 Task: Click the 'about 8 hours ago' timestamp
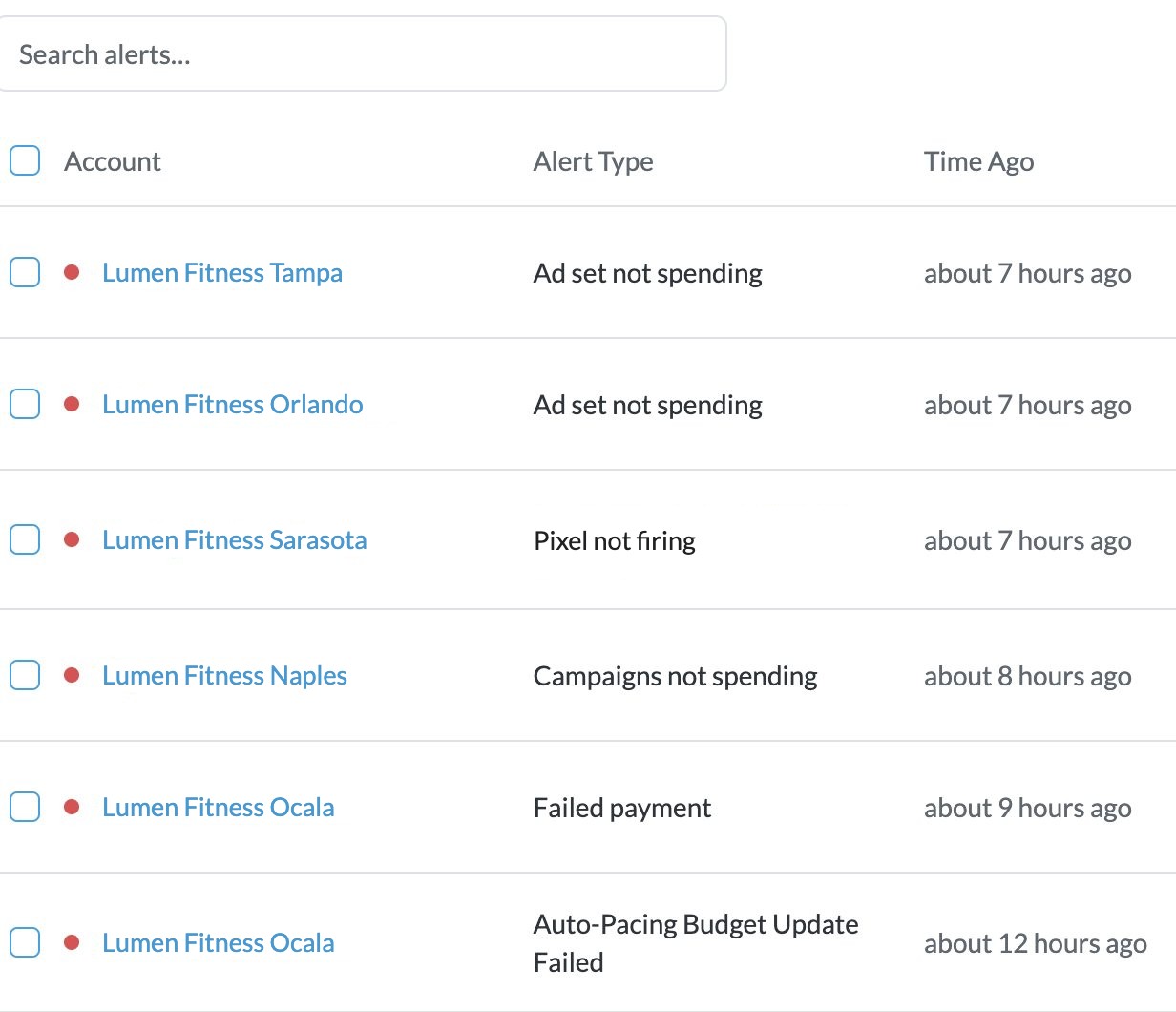click(x=1028, y=677)
